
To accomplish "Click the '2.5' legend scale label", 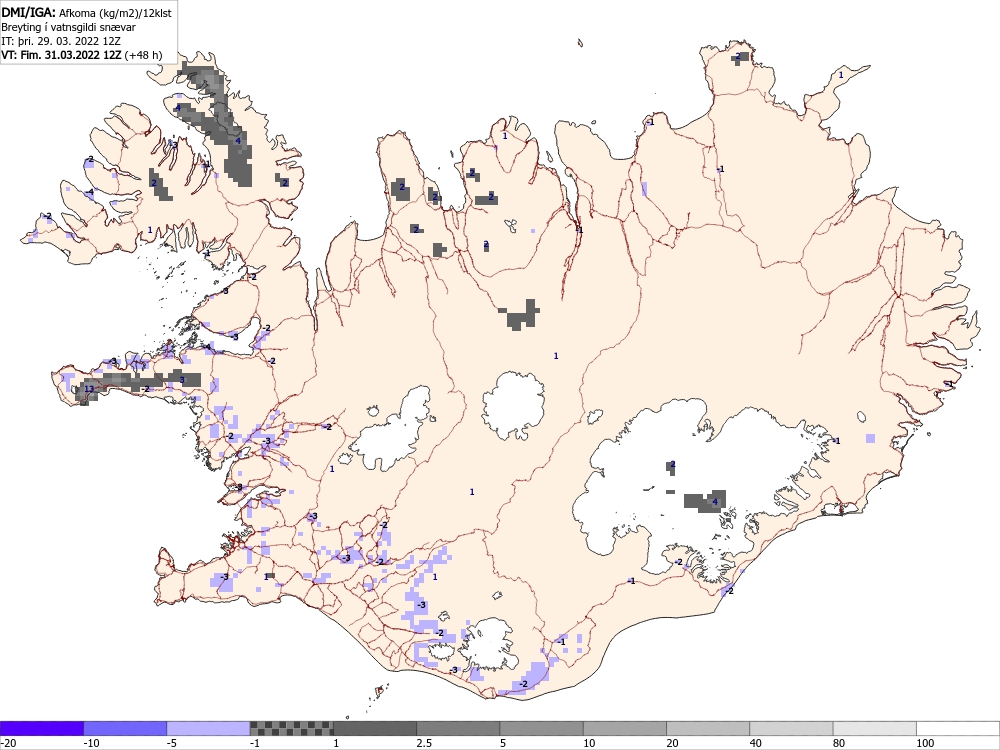I will click(424, 743).
